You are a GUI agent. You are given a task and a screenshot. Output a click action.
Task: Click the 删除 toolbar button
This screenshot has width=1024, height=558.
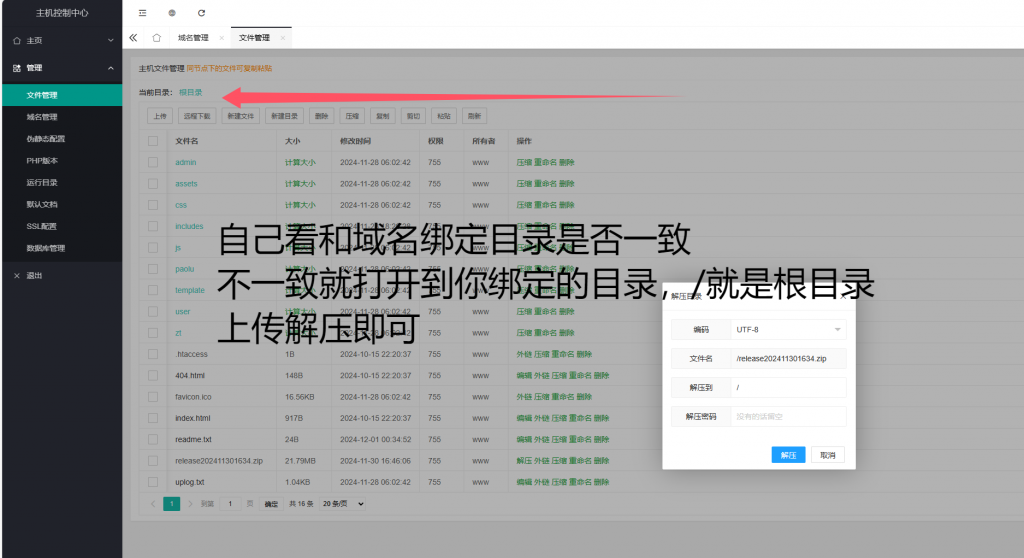tap(321, 116)
